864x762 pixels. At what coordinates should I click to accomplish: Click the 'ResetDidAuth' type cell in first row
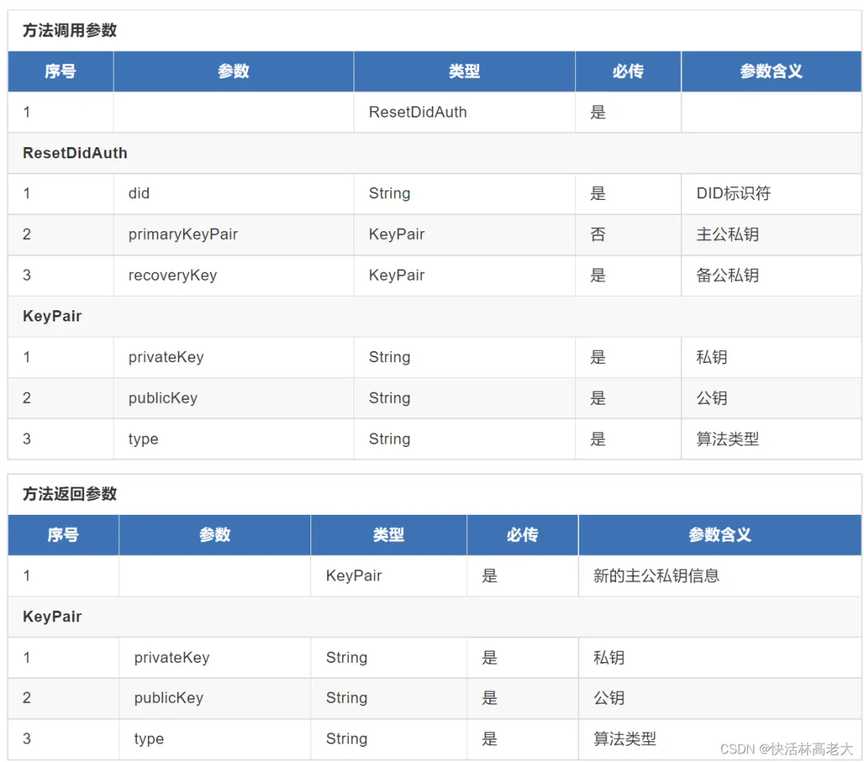pos(418,112)
